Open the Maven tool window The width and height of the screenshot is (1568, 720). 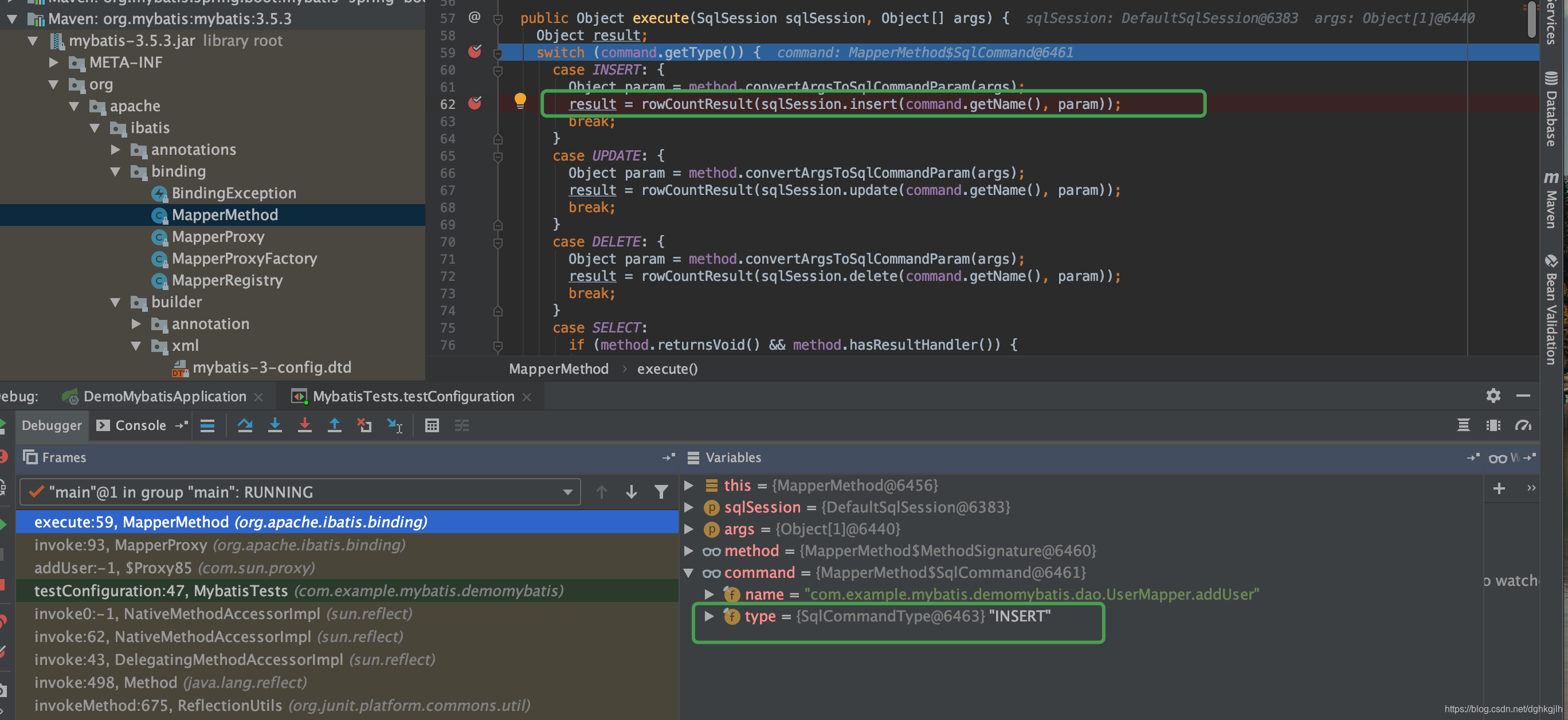[1551, 201]
